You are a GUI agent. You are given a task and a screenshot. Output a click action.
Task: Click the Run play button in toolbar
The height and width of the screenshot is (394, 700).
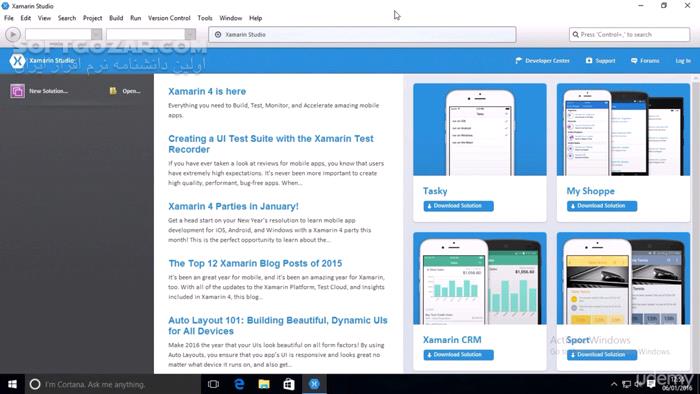click(13, 34)
